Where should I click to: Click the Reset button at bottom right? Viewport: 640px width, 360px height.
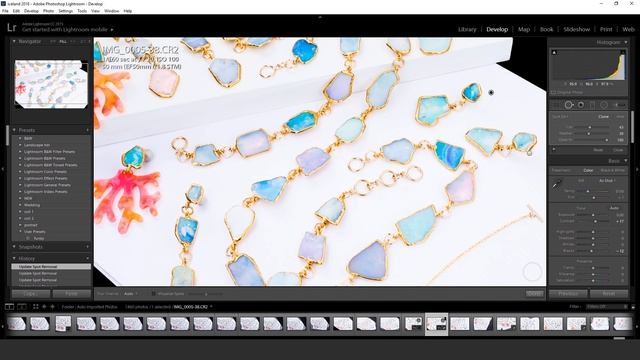point(609,293)
